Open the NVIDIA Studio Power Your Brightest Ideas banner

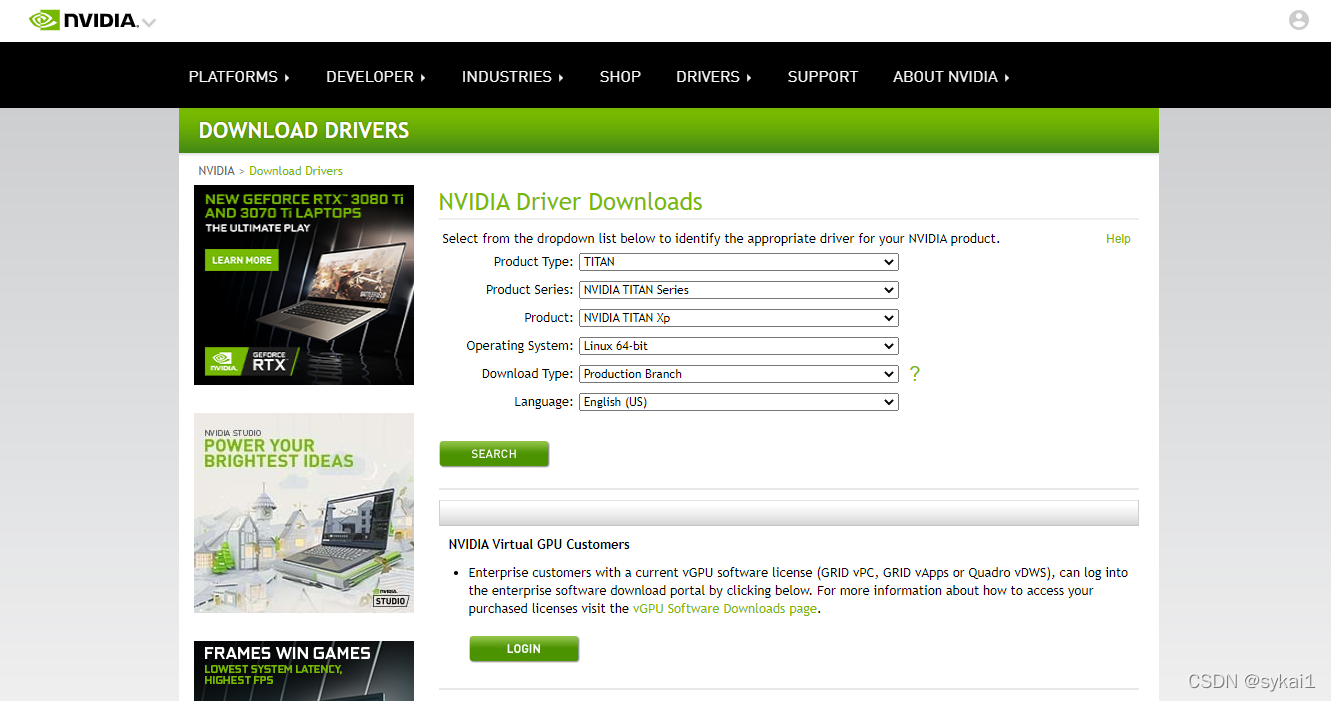(304, 513)
